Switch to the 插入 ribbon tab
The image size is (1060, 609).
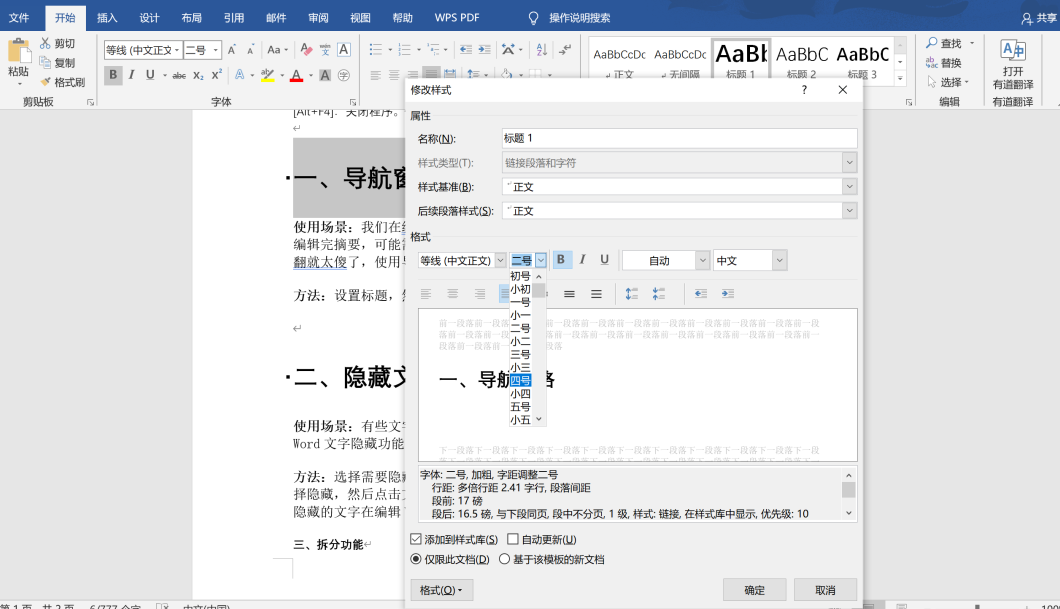click(107, 17)
